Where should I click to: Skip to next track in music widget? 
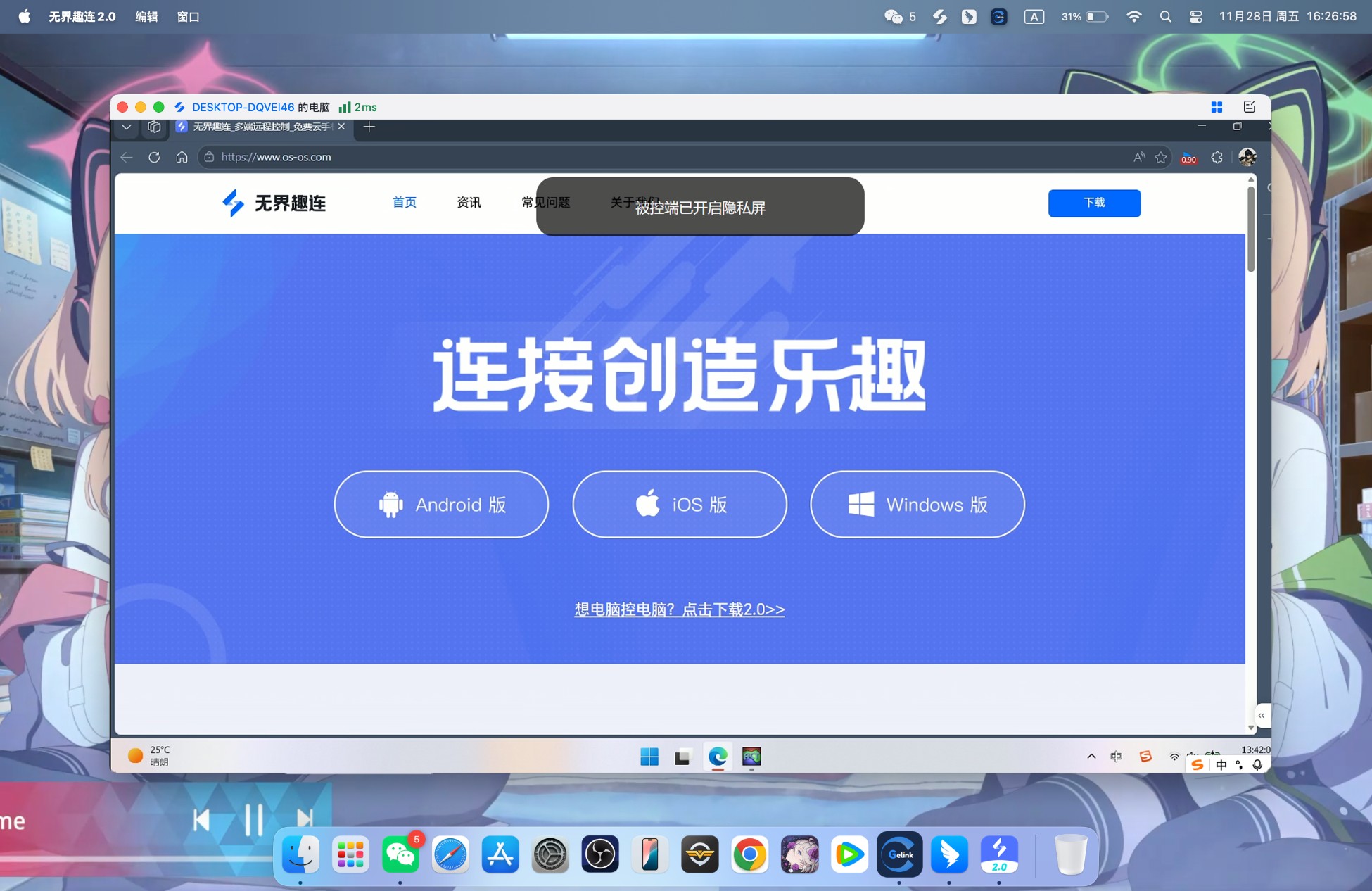(x=305, y=819)
